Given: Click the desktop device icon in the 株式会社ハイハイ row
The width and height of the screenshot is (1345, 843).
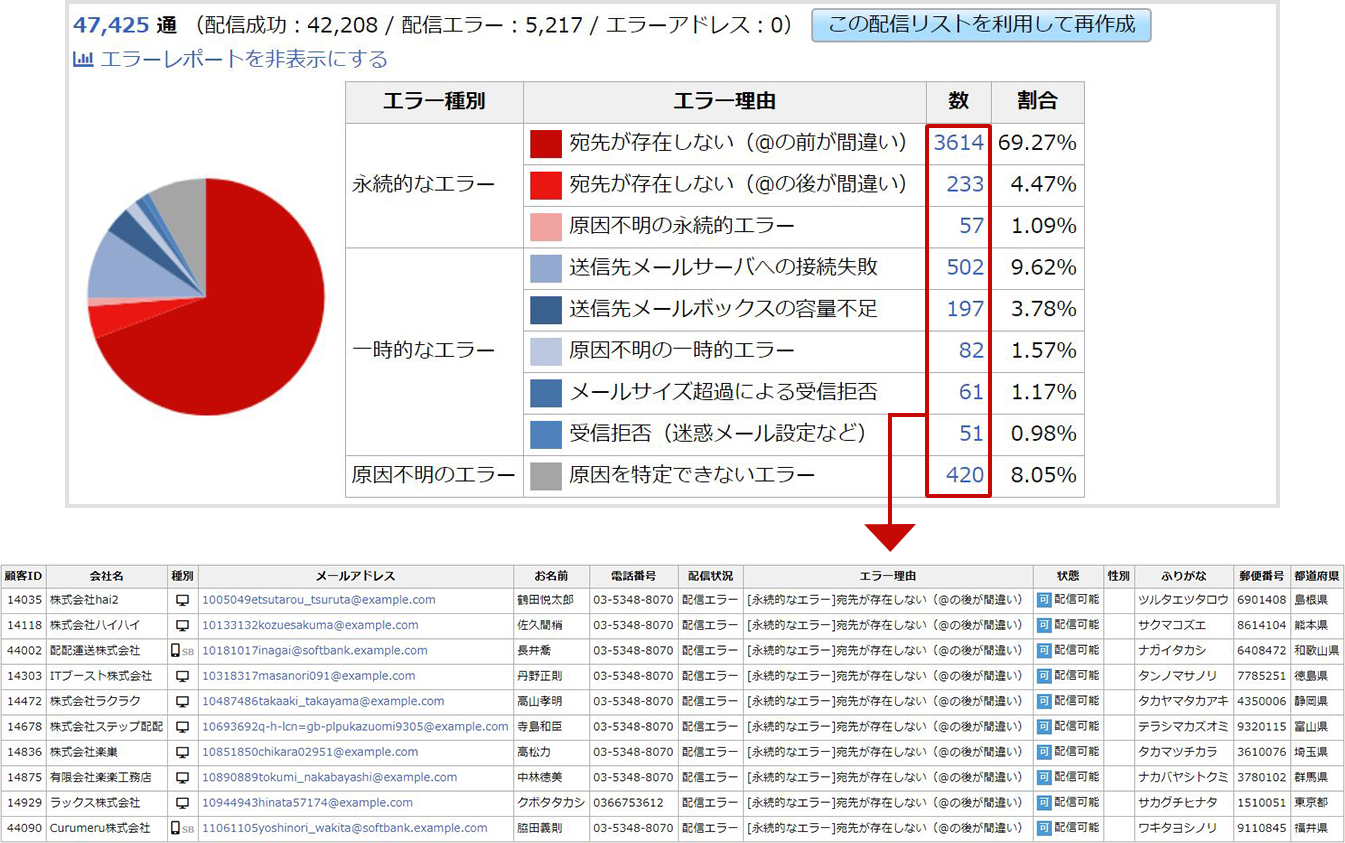Looking at the screenshot, I should [182, 625].
